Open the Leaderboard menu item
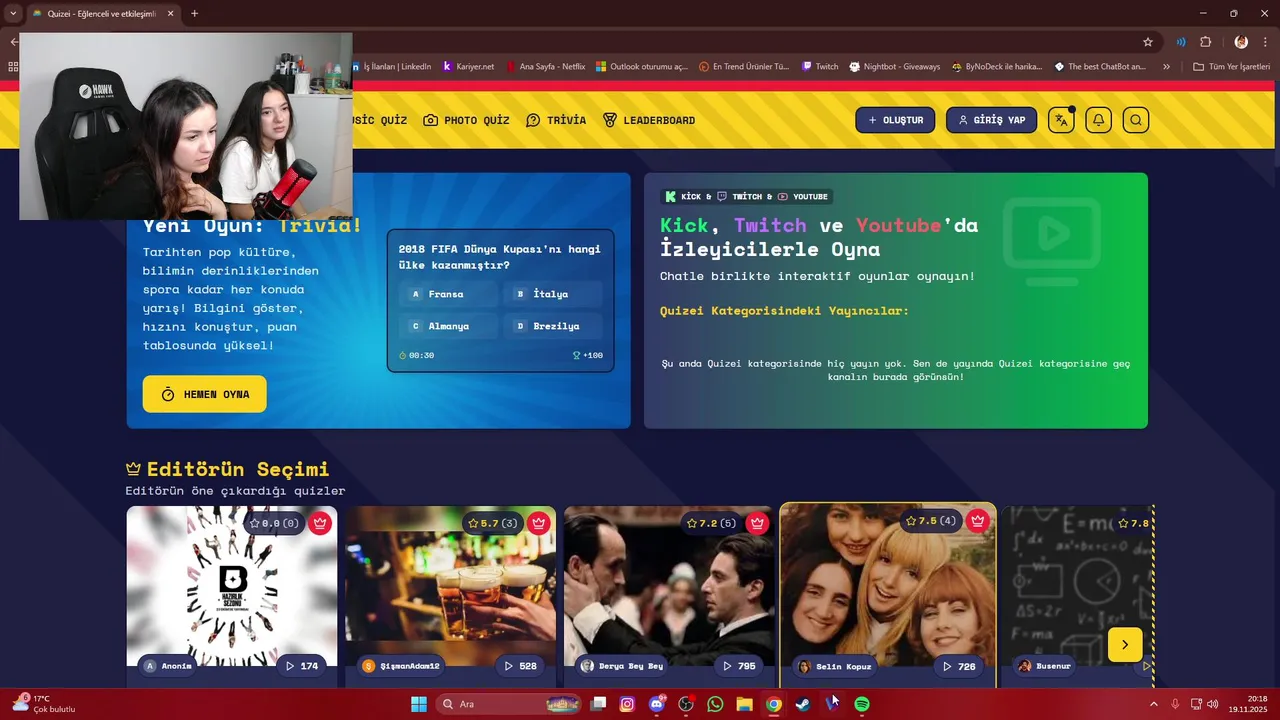 [649, 120]
